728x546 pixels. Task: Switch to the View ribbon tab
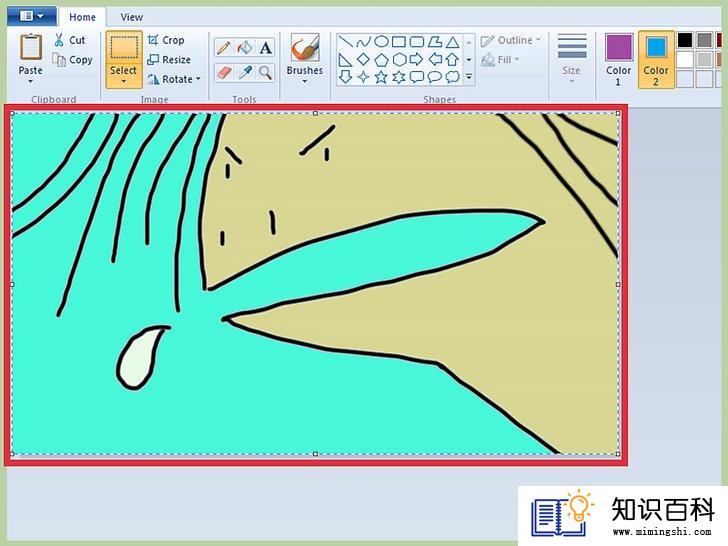[x=131, y=17]
